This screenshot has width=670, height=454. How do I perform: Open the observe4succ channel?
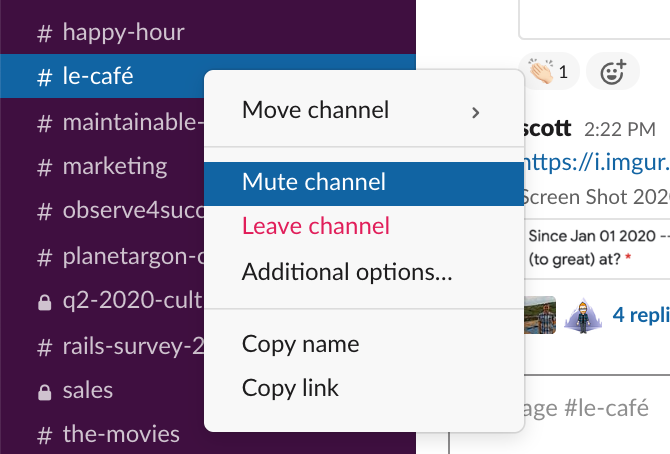click(x=103, y=211)
